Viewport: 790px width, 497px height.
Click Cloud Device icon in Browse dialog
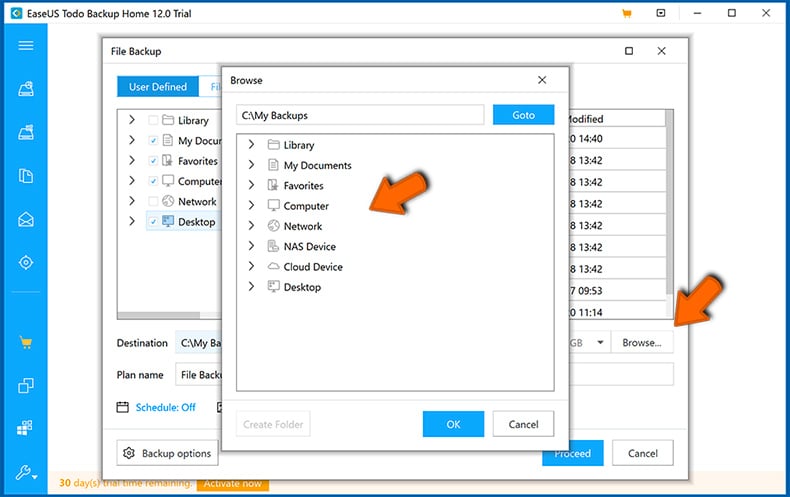(x=274, y=266)
